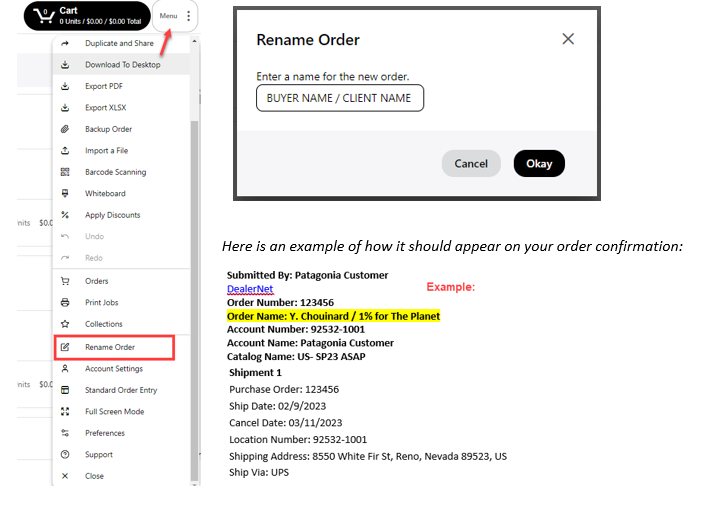Viewport: 713px width, 525px height.
Task: Click the highlighted Order Name line
Action: point(333,316)
